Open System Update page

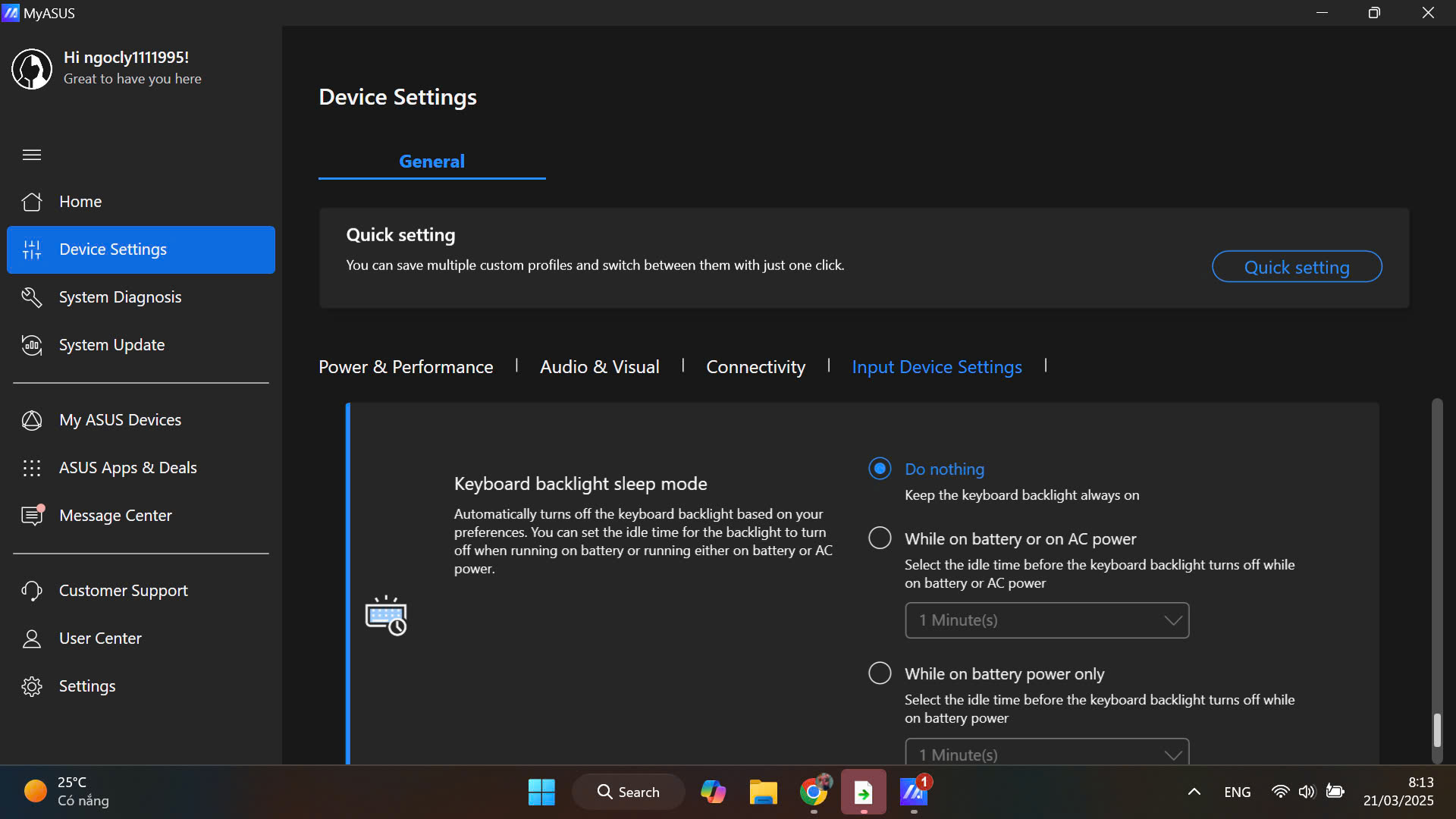click(112, 345)
